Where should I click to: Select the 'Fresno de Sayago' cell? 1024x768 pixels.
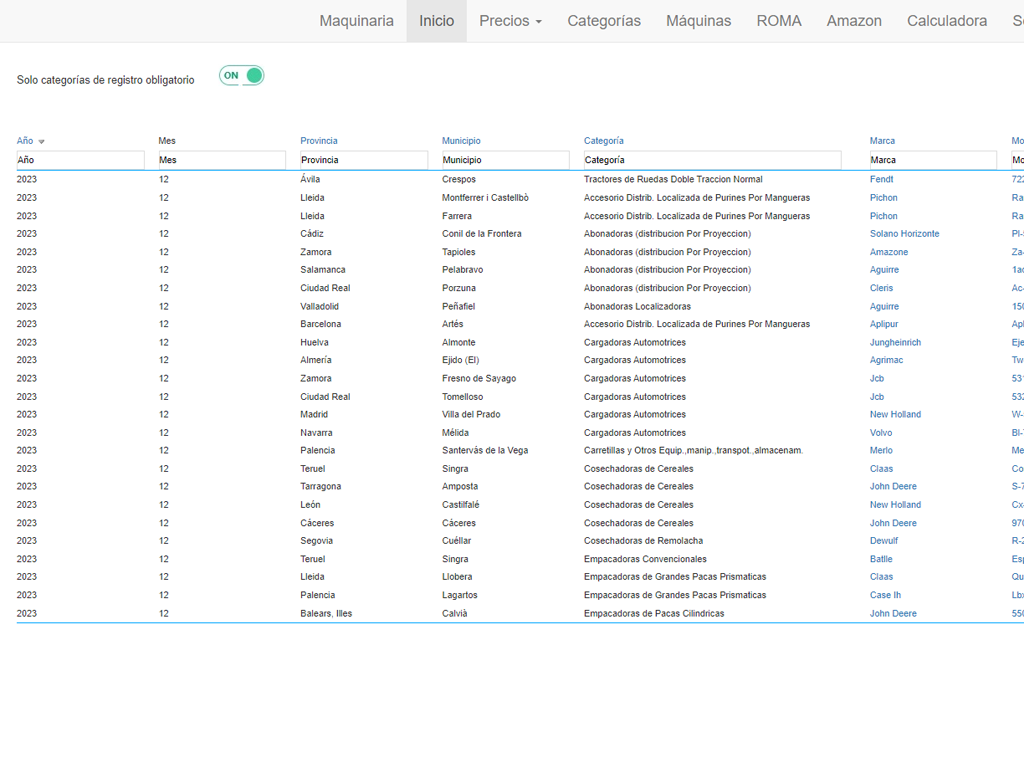coord(479,379)
